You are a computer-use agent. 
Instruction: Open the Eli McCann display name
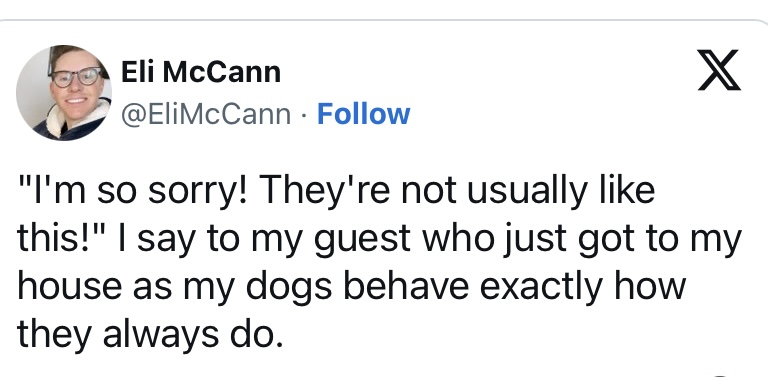pyautogui.click(x=201, y=73)
